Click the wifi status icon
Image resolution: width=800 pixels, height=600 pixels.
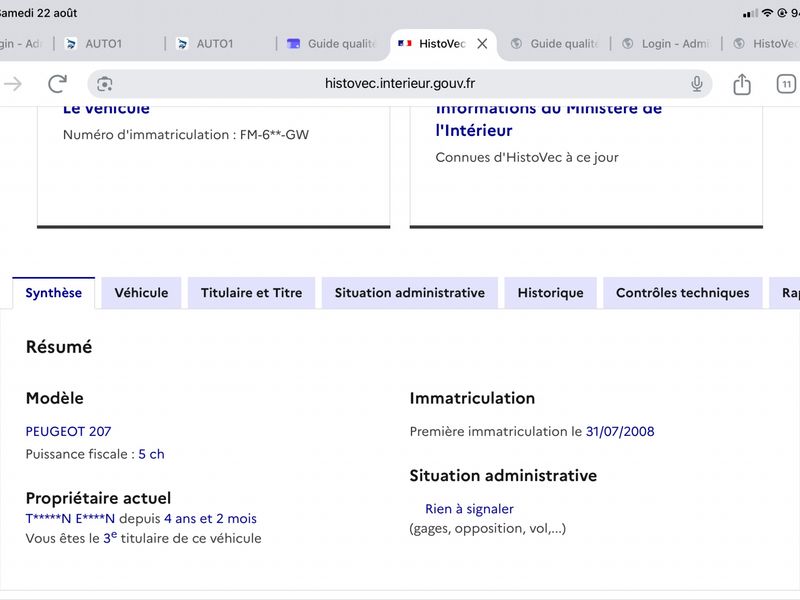coord(767,13)
